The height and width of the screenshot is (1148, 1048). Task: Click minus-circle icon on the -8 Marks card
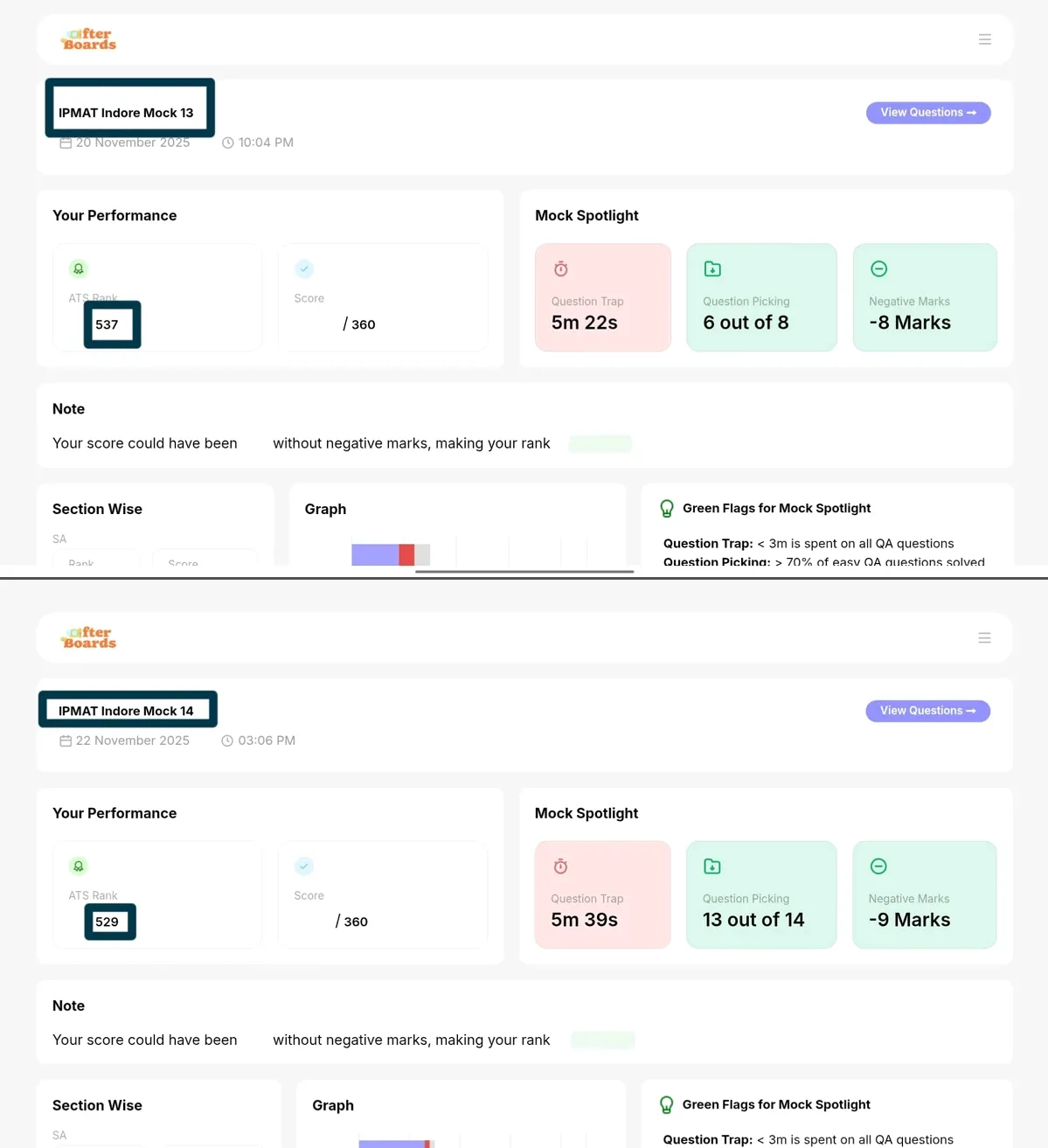[879, 269]
